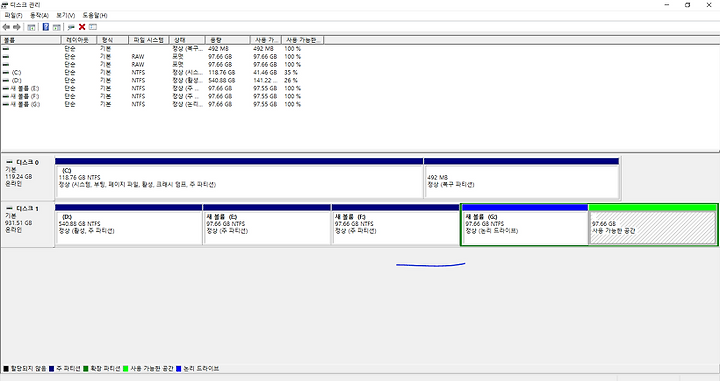Click the 디스크 관리 title bar app icon

tap(5, 5)
